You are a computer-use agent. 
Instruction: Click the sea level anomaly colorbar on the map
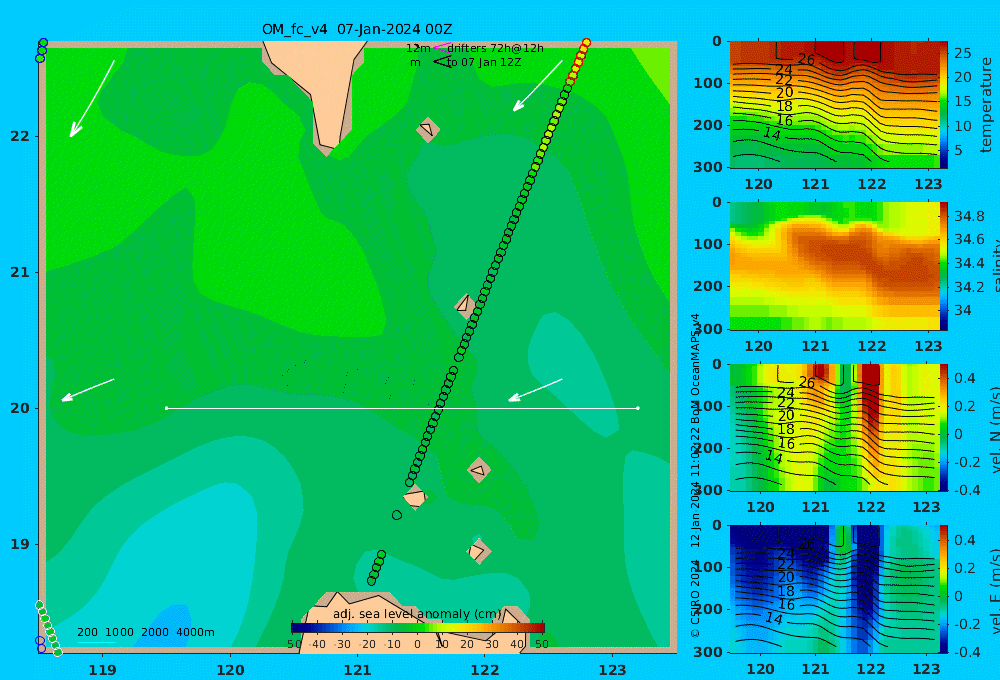click(x=418, y=628)
